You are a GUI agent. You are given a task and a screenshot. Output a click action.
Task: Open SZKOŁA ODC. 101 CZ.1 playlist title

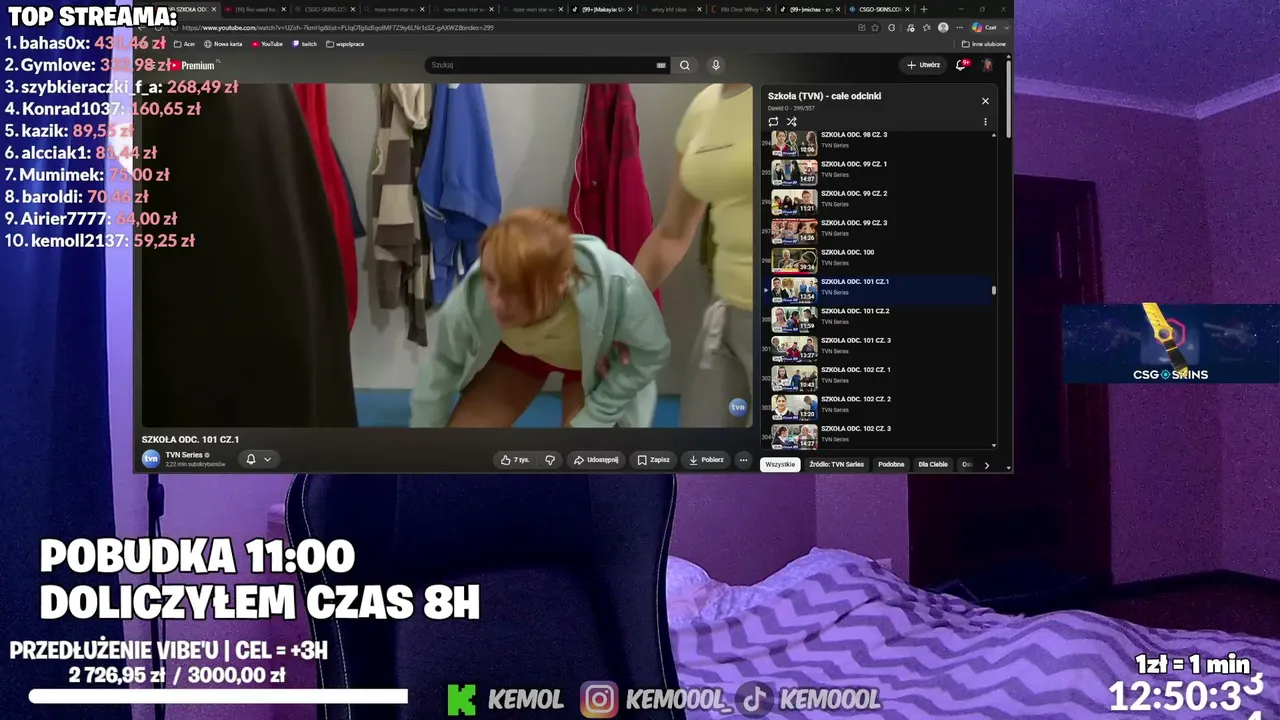pos(855,282)
